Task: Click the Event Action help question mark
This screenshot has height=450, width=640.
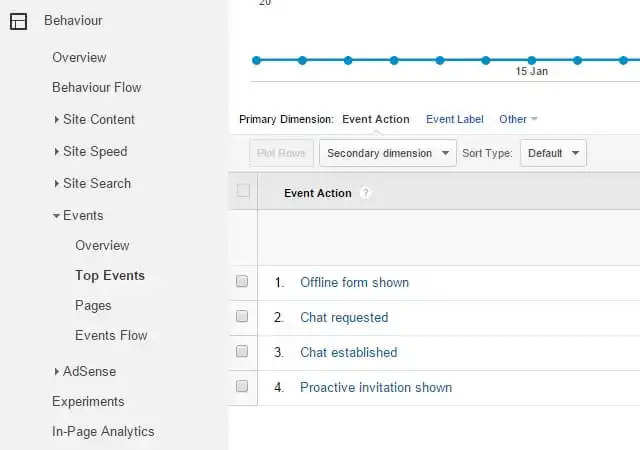Action: (x=365, y=193)
